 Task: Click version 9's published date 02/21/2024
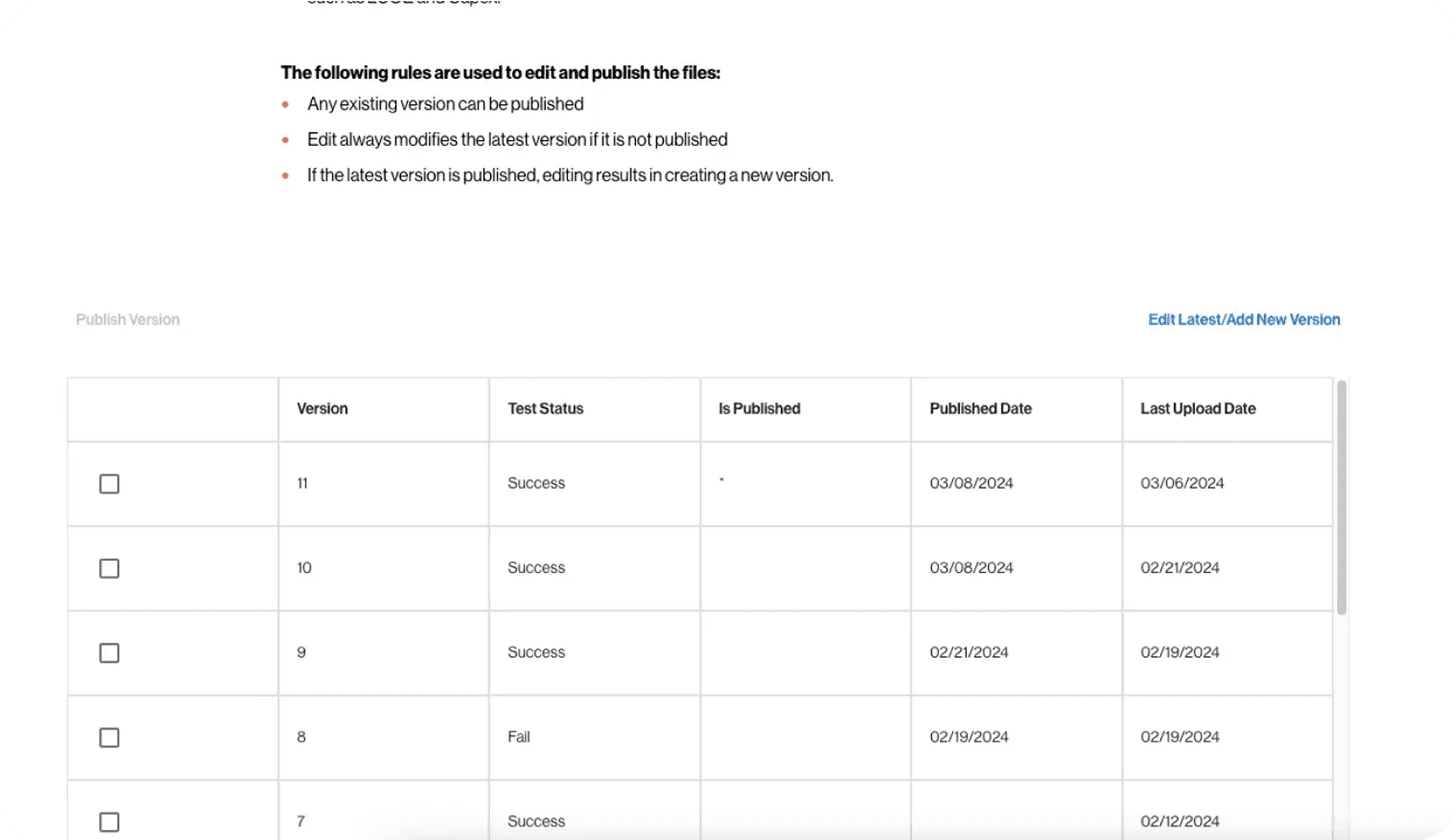click(968, 653)
